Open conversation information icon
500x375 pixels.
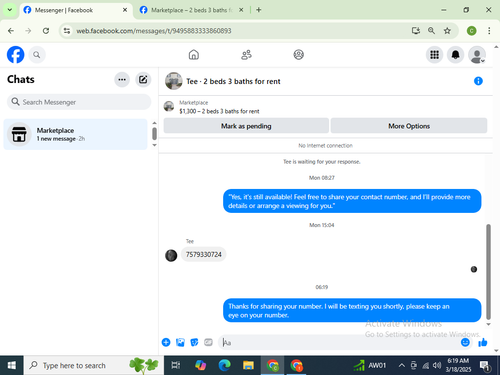coord(478,81)
